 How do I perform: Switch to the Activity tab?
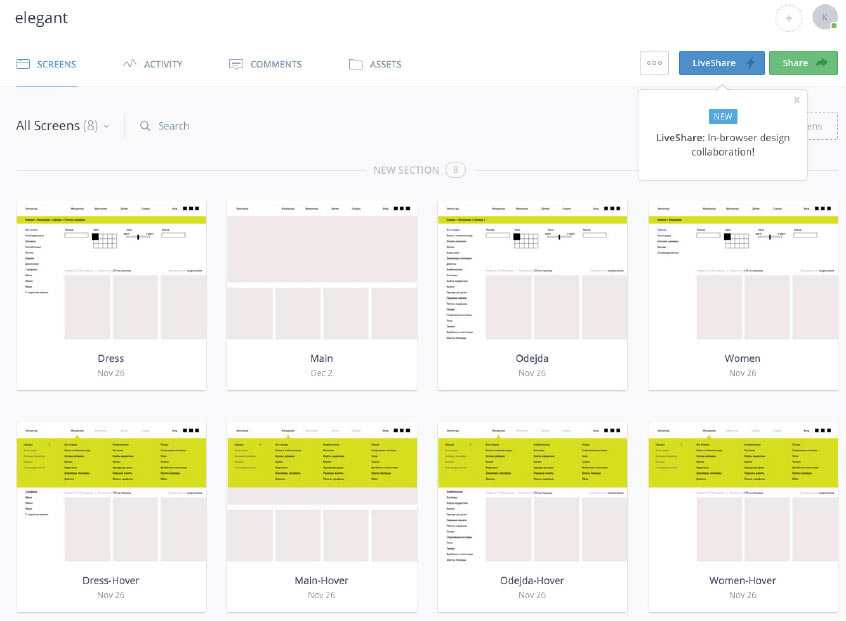tap(162, 64)
